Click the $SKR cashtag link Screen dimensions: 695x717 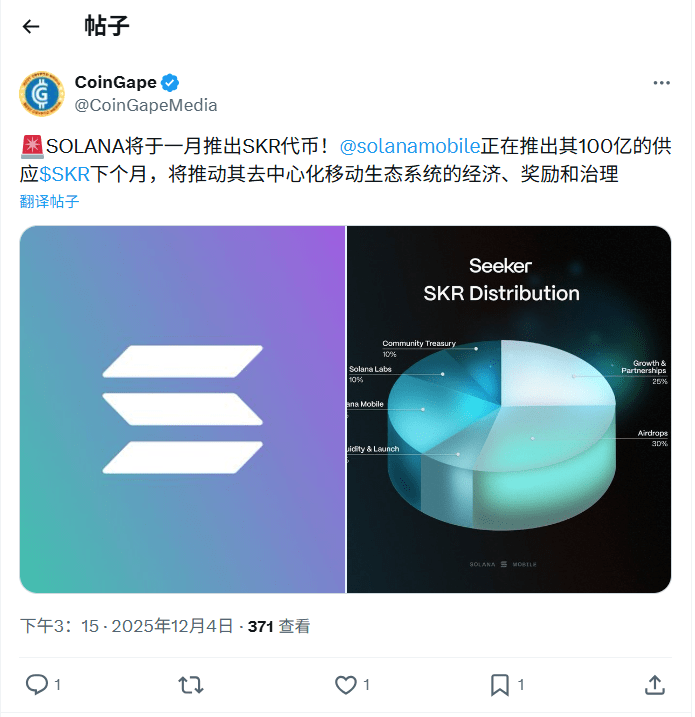[x=64, y=174]
